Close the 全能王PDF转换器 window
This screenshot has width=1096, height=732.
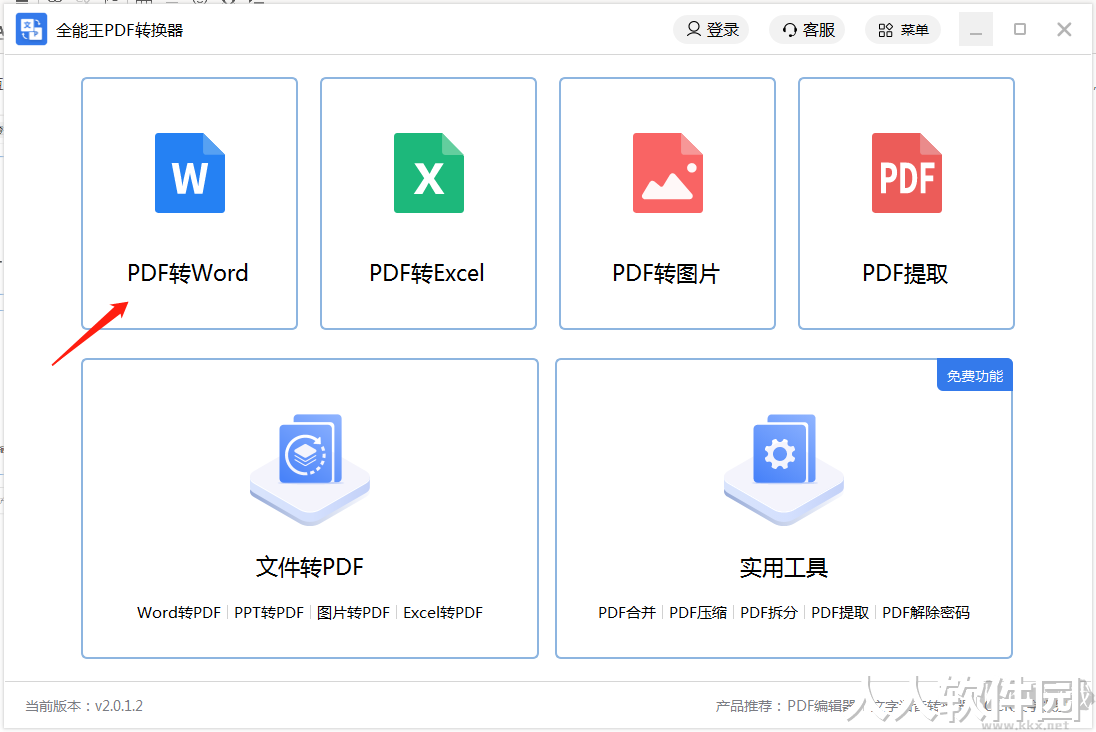[1064, 29]
